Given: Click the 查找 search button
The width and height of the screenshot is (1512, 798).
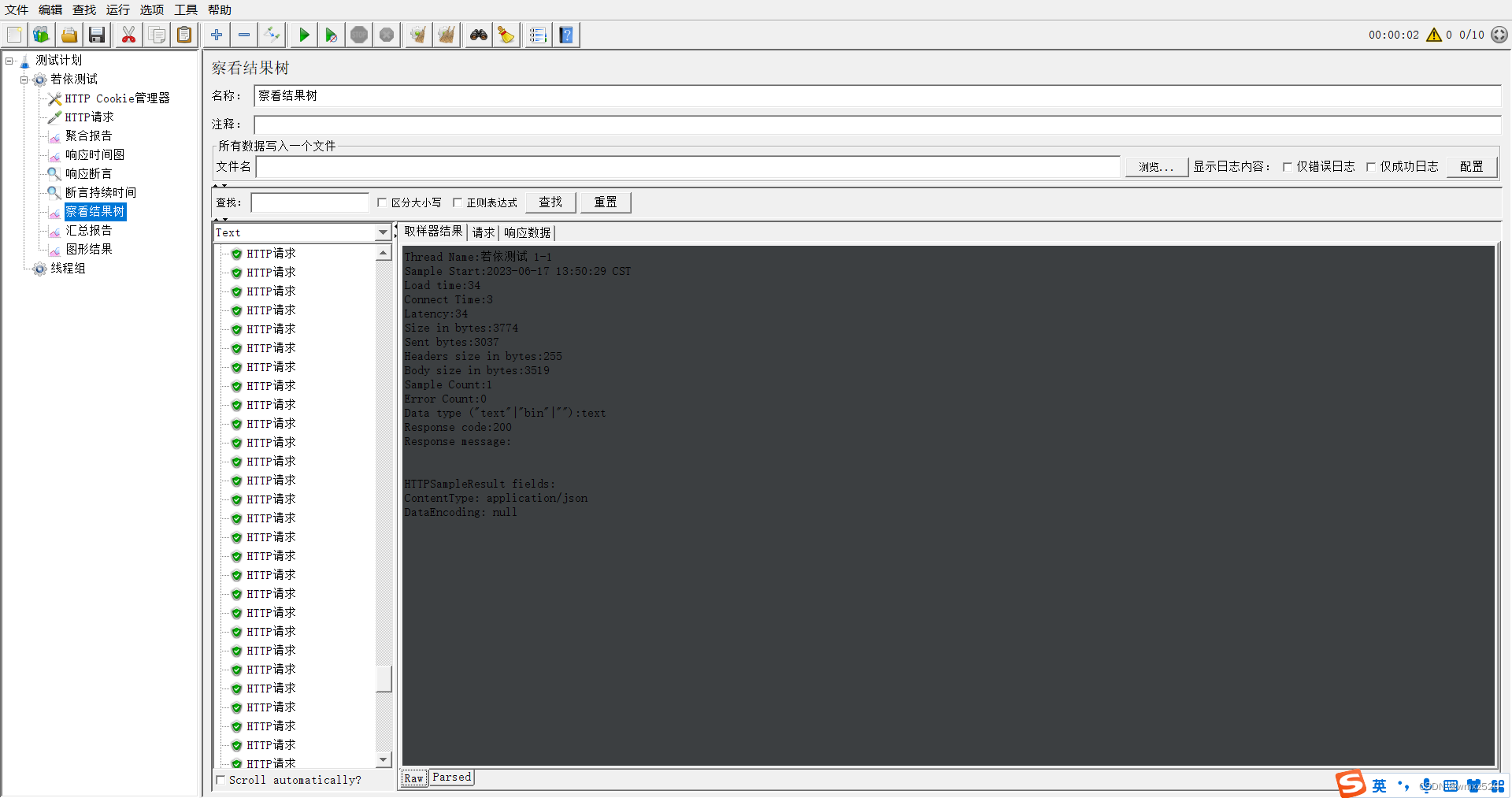Looking at the screenshot, I should pyautogui.click(x=550, y=202).
